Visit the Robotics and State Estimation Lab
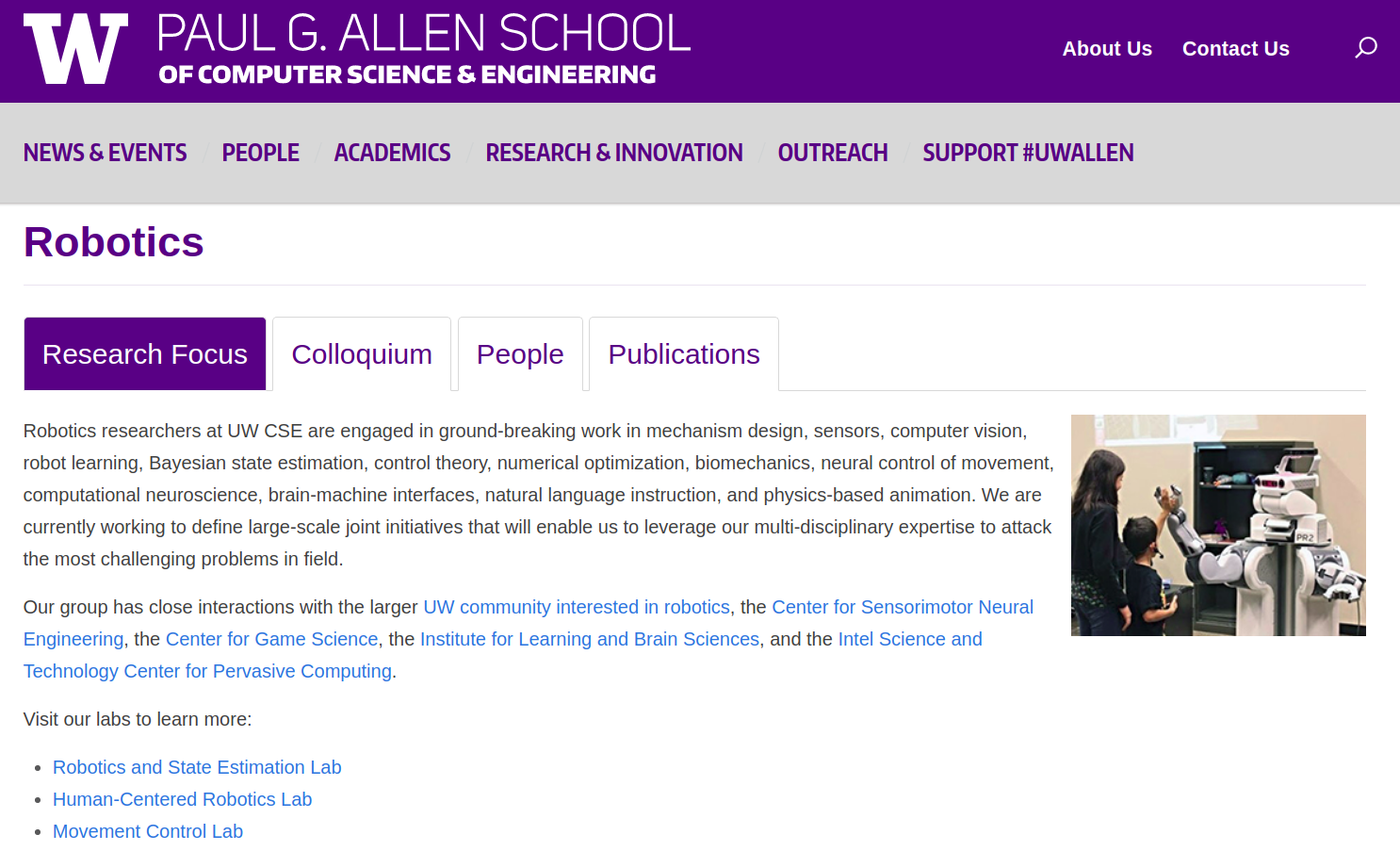The image size is (1400, 851). (x=197, y=768)
